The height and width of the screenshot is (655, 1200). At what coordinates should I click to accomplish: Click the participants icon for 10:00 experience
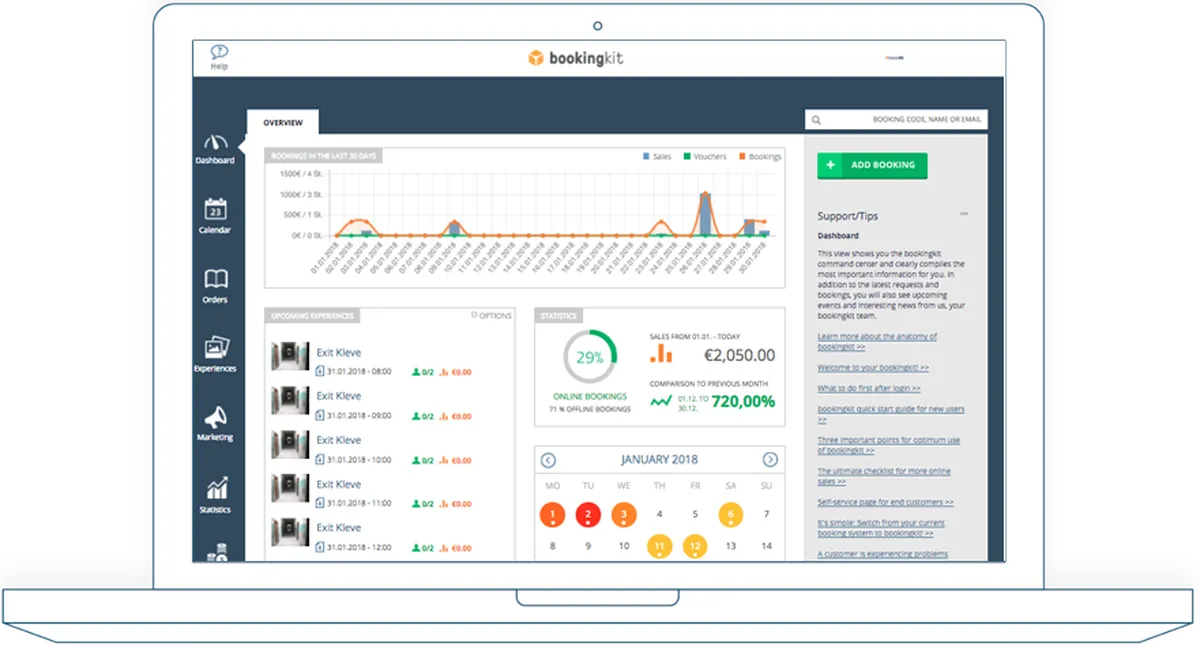point(416,459)
